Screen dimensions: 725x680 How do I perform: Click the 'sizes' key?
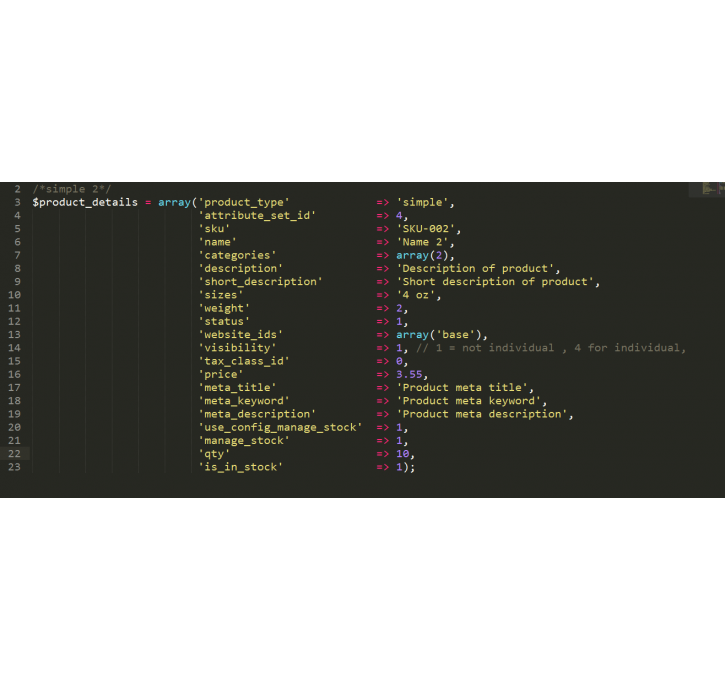[221, 295]
